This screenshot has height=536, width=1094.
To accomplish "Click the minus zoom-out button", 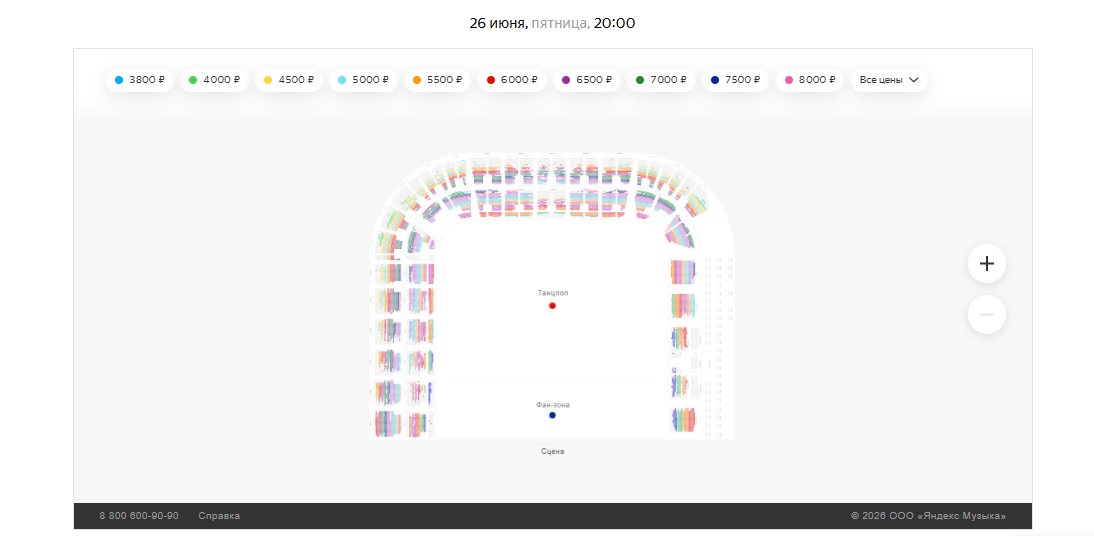I will pyautogui.click(x=987, y=315).
